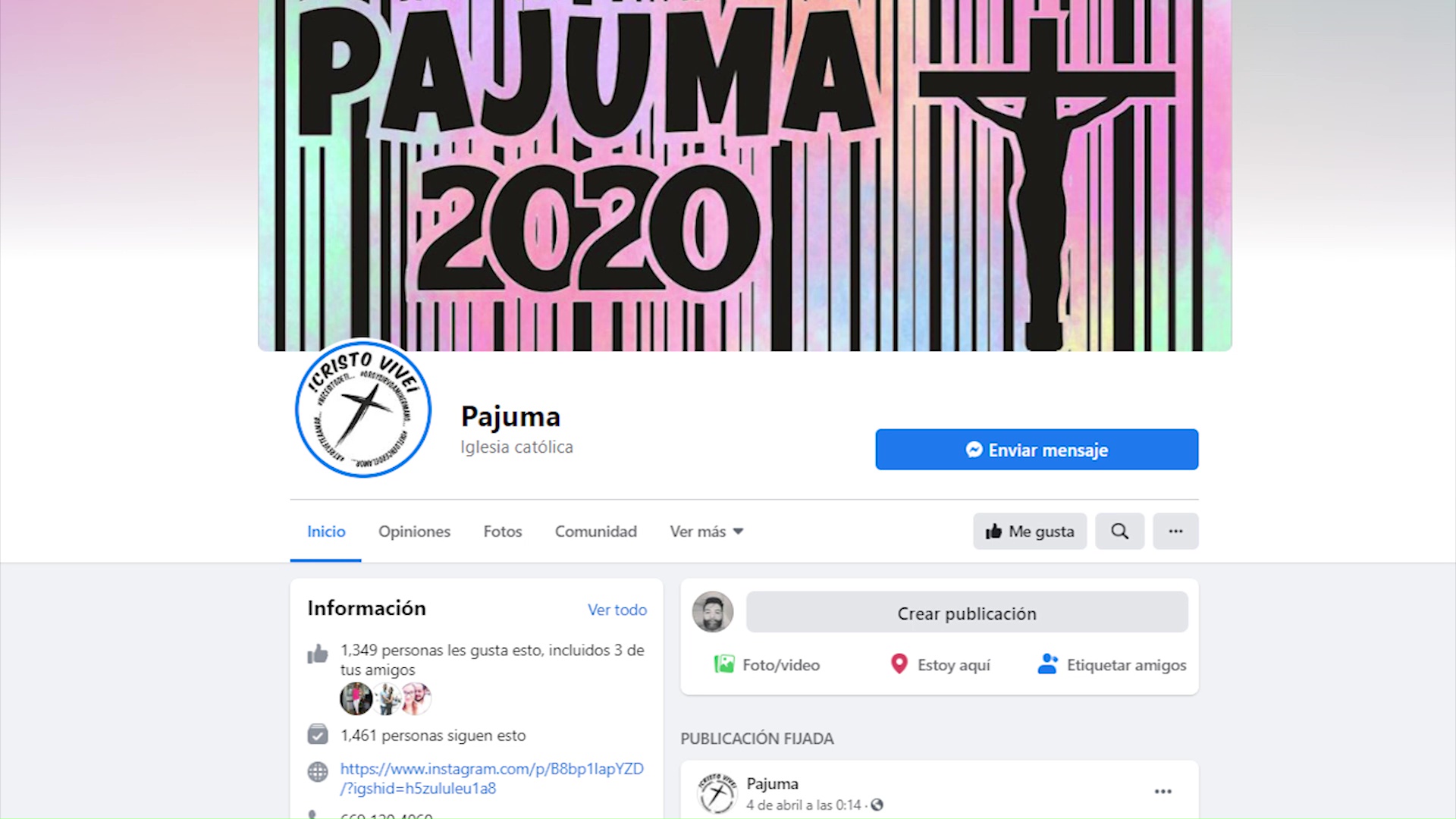Screen dimensions: 1456x819
Task: Click the Crear publicación field
Action: tap(967, 613)
